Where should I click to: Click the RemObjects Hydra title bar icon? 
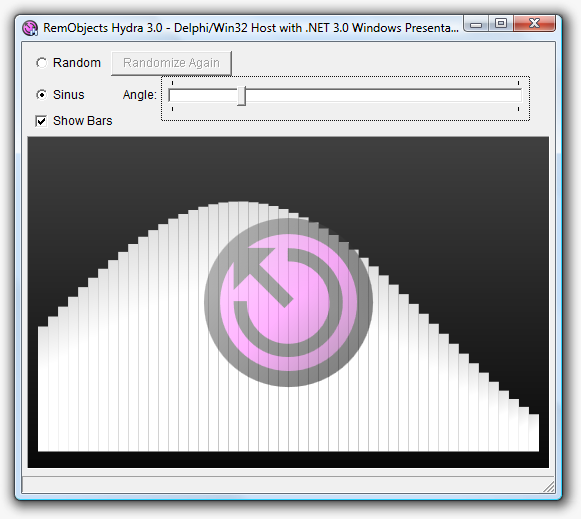click(x=30, y=28)
